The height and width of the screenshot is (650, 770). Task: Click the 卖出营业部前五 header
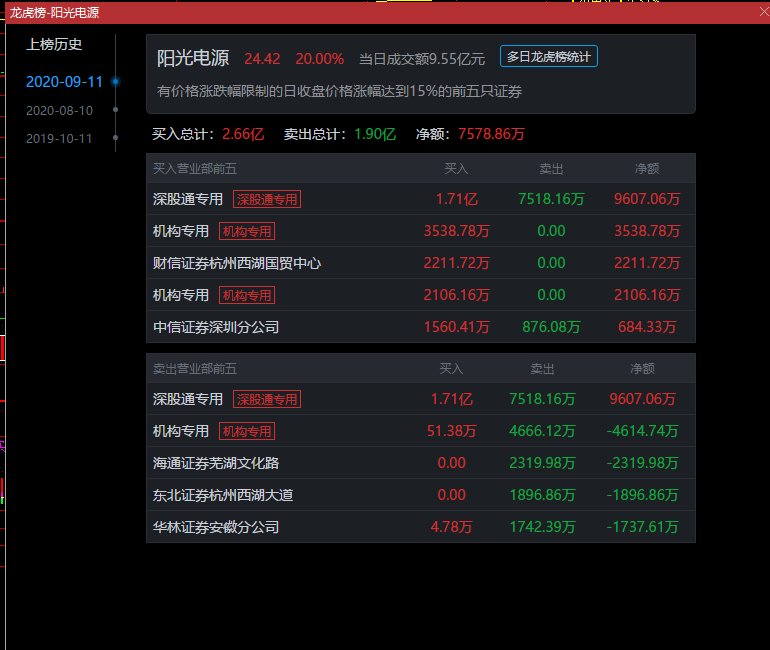195,368
